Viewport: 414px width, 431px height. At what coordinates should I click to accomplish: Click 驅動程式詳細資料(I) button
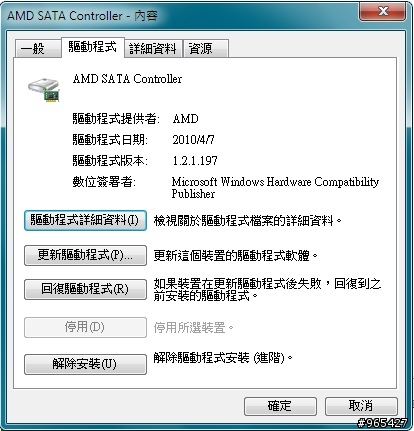85,220
